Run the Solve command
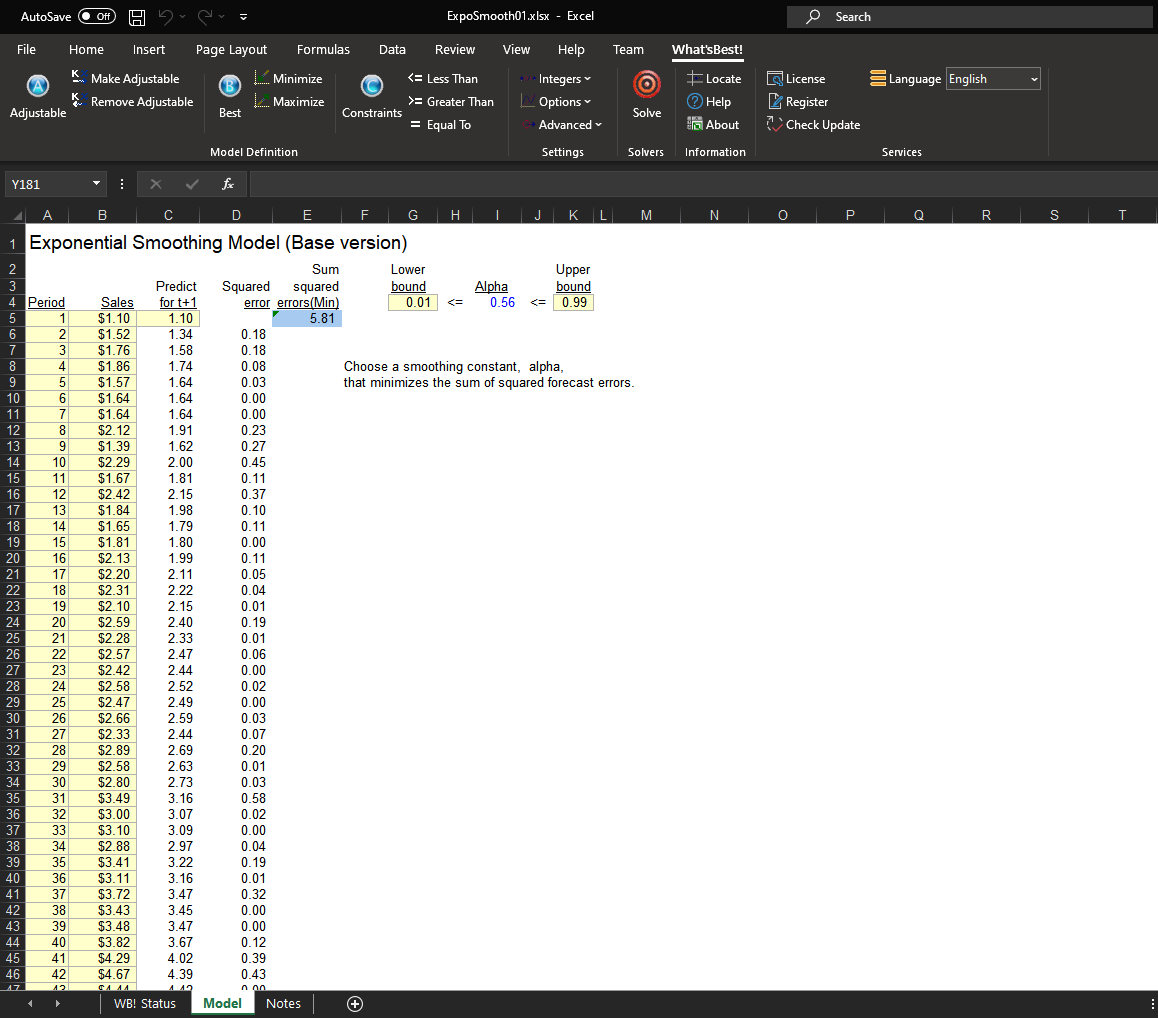Screen dimensions: 1158x1018 tap(646, 95)
